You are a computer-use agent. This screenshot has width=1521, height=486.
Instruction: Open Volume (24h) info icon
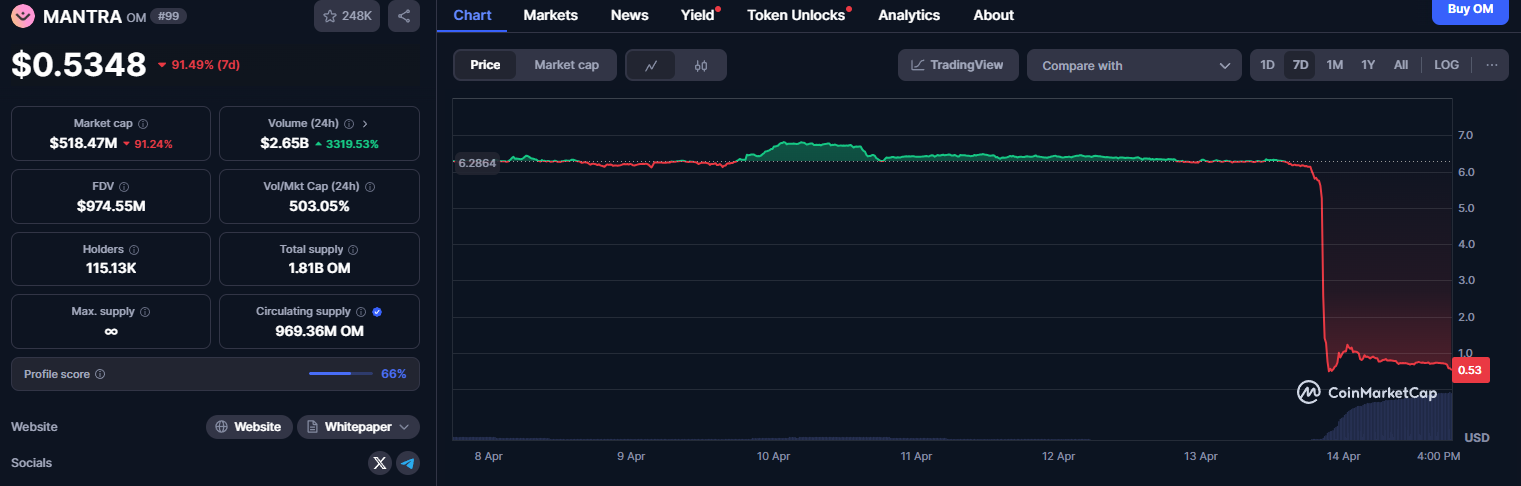tap(349, 124)
